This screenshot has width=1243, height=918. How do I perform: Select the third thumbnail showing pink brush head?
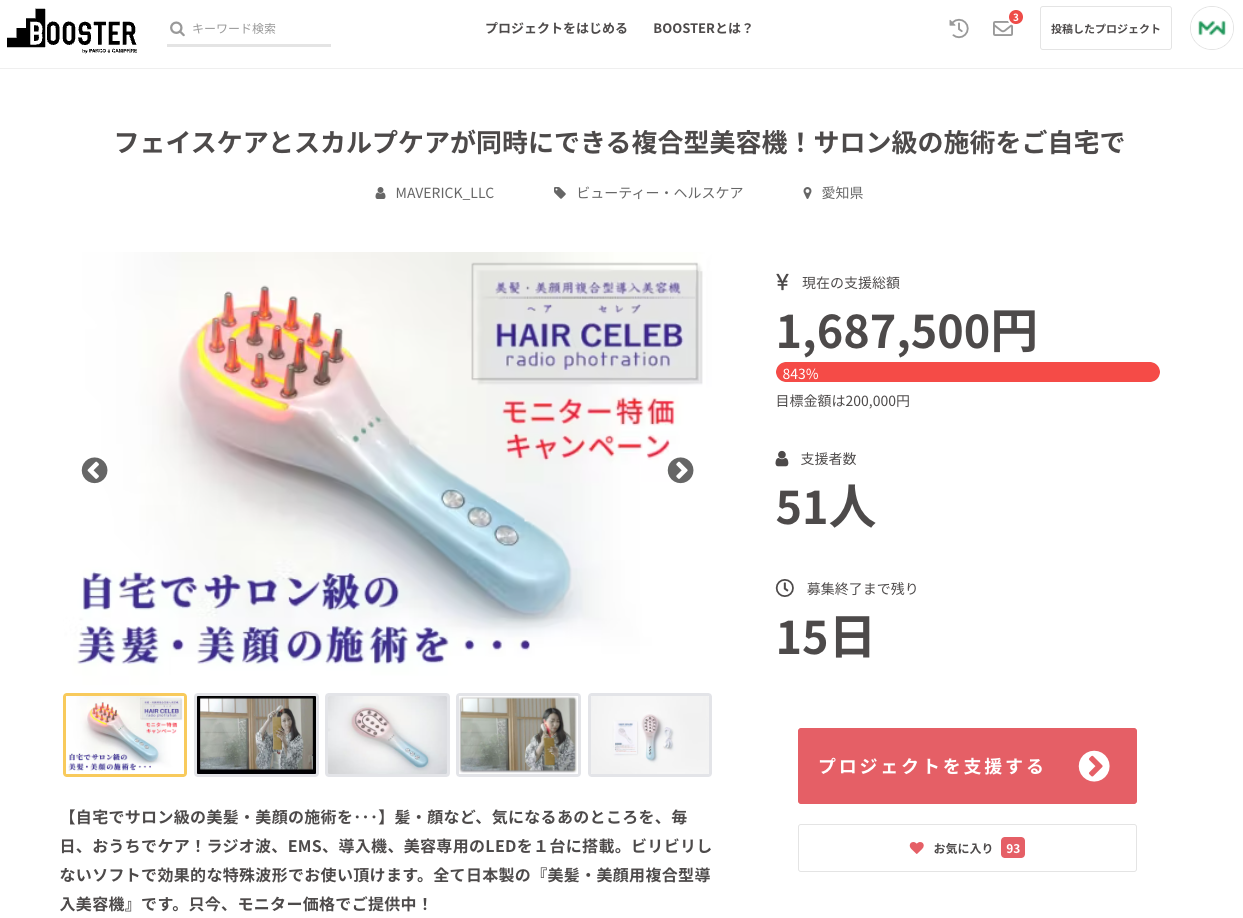pos(387,735)
